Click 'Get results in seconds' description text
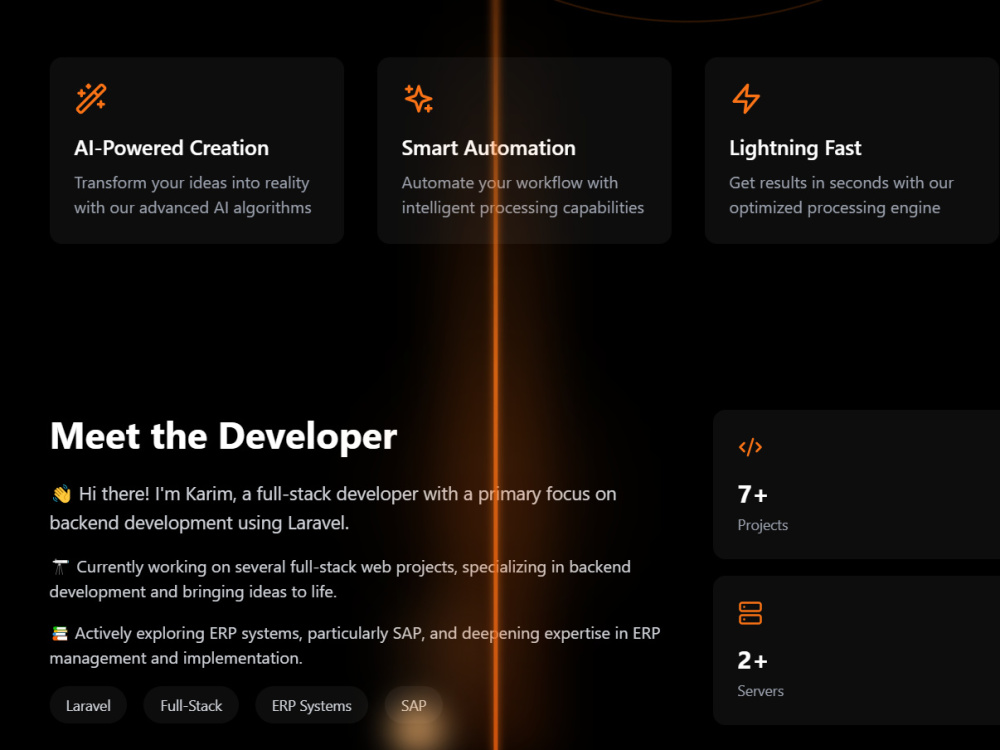The width and height of the screenshot is (1000, 750). [841, 195]
